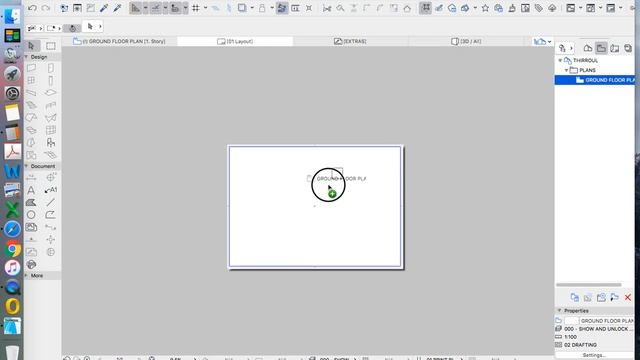The image size is (640, 360).
Task: Open Safari from the Dock
Action: (12, 229)
